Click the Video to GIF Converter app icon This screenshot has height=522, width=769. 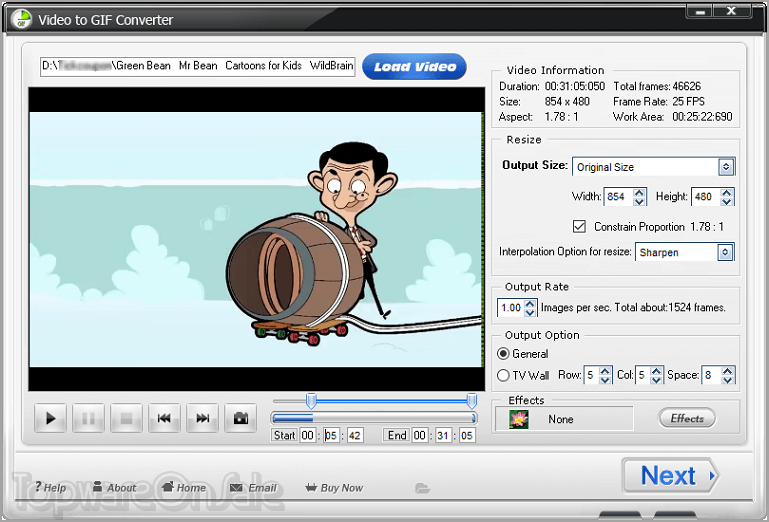click(x=21, y=20)
